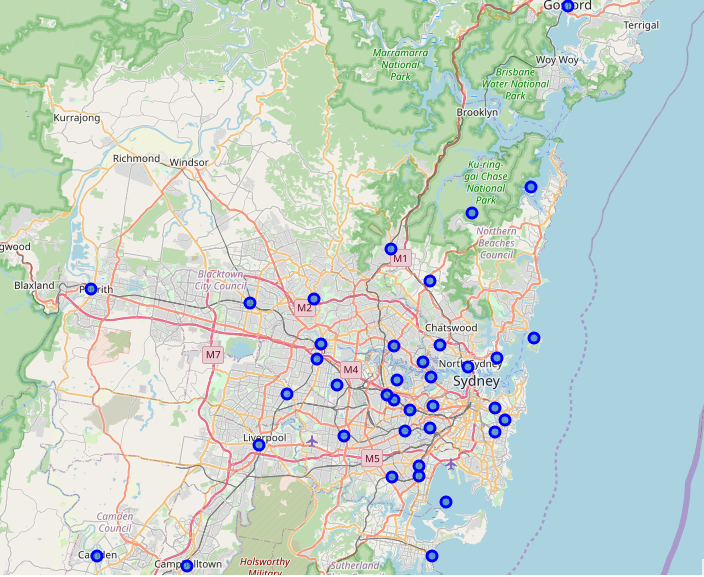Click the marker beside the M2 shield
This screenshot has height=577, width=704.
point(314,299)
